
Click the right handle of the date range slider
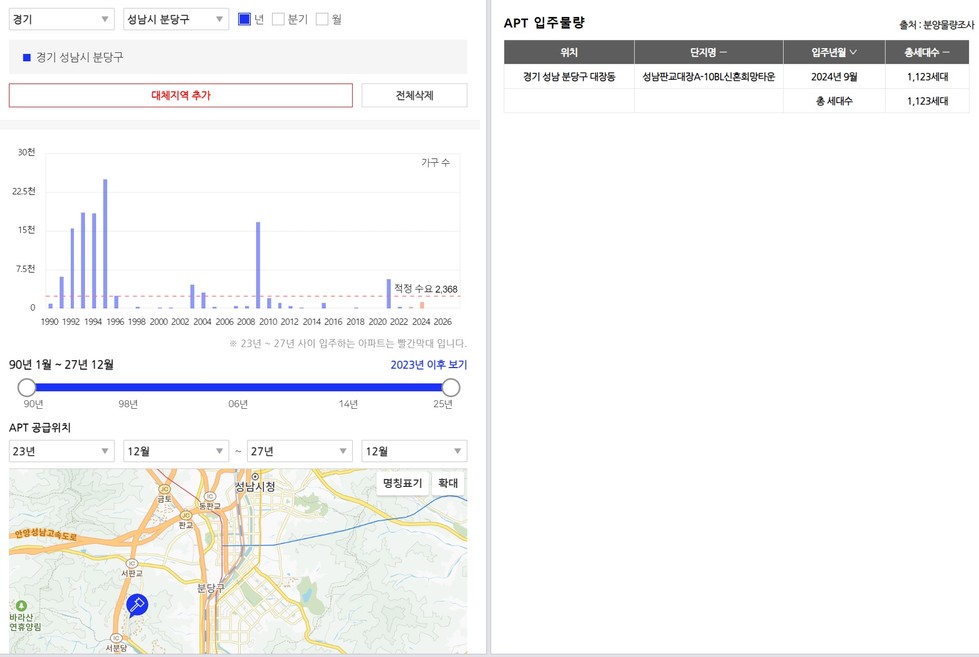coord(451,388)
